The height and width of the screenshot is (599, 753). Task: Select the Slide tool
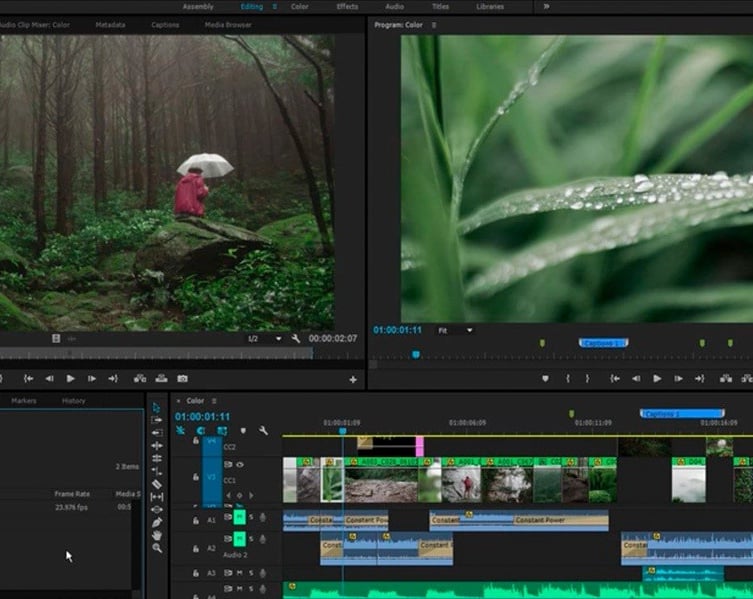click(x=157, y=509)
